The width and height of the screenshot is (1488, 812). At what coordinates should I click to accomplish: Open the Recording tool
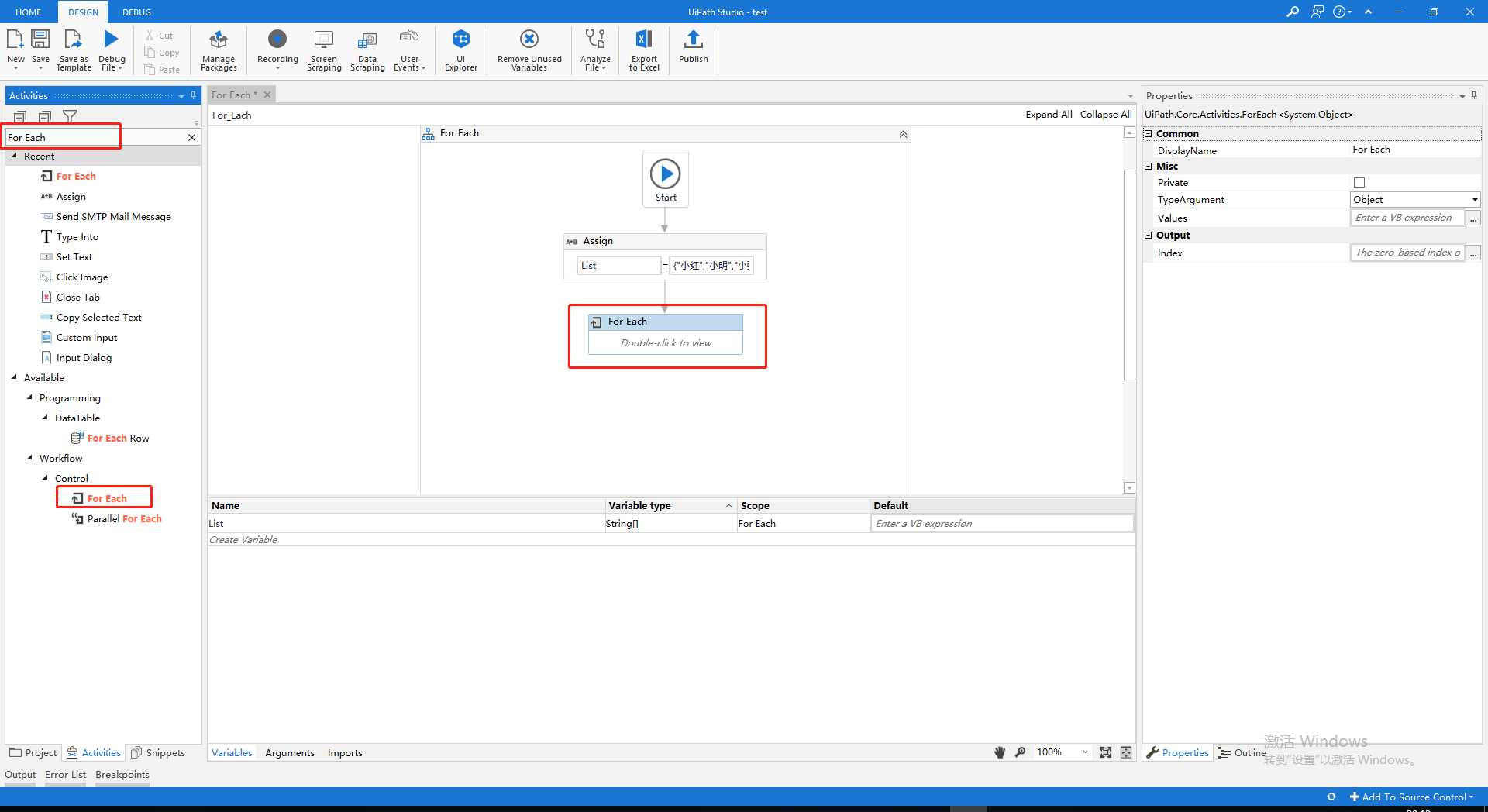coord(277,50)
